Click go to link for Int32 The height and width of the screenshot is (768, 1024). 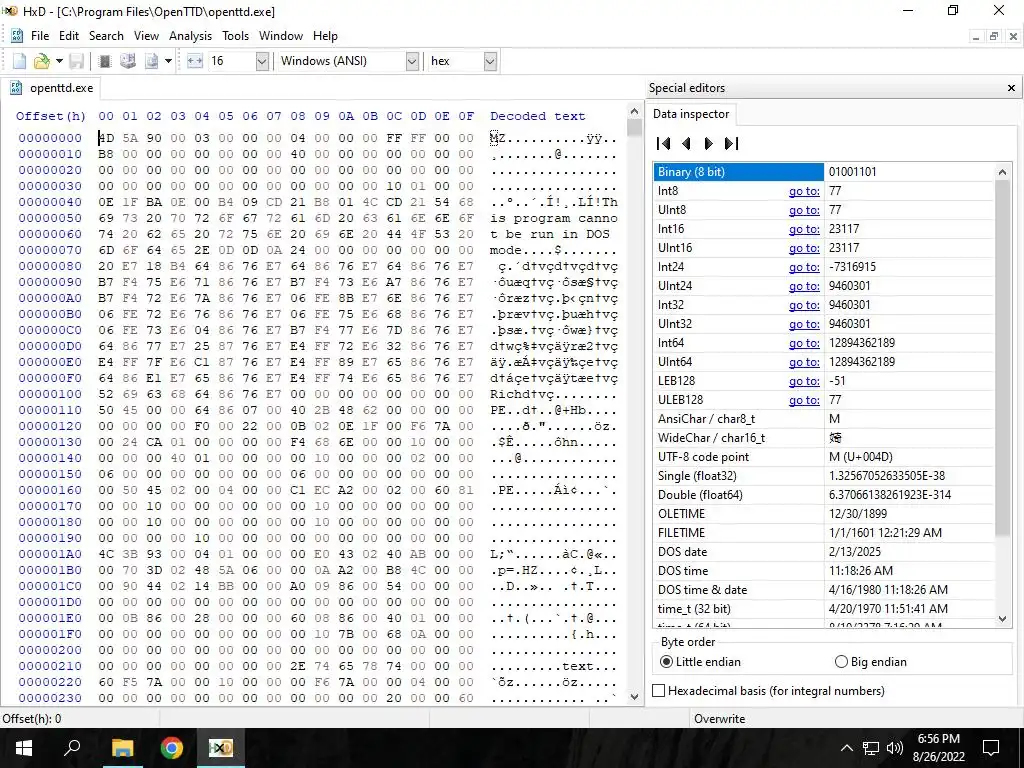point(804,305)
